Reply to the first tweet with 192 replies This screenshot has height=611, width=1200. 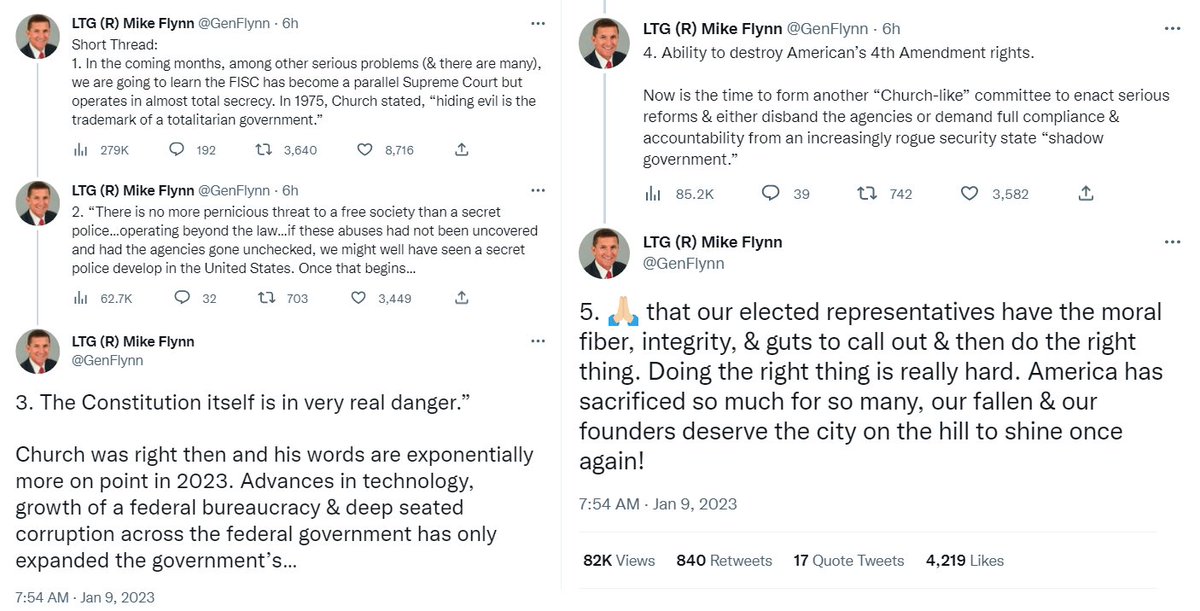click(177, 150)
